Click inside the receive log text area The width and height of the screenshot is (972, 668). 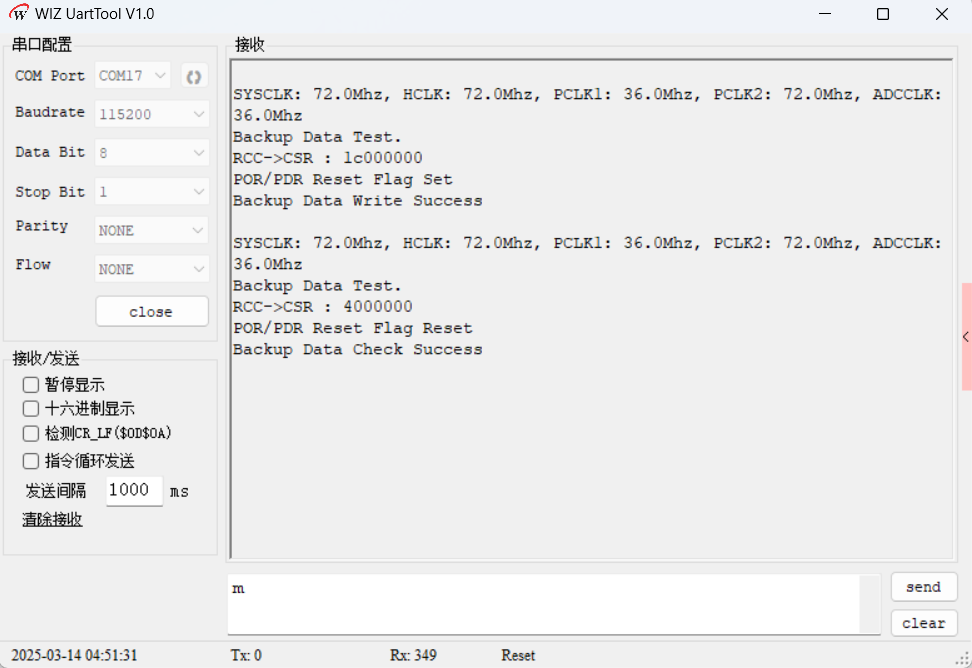point(590,450)
